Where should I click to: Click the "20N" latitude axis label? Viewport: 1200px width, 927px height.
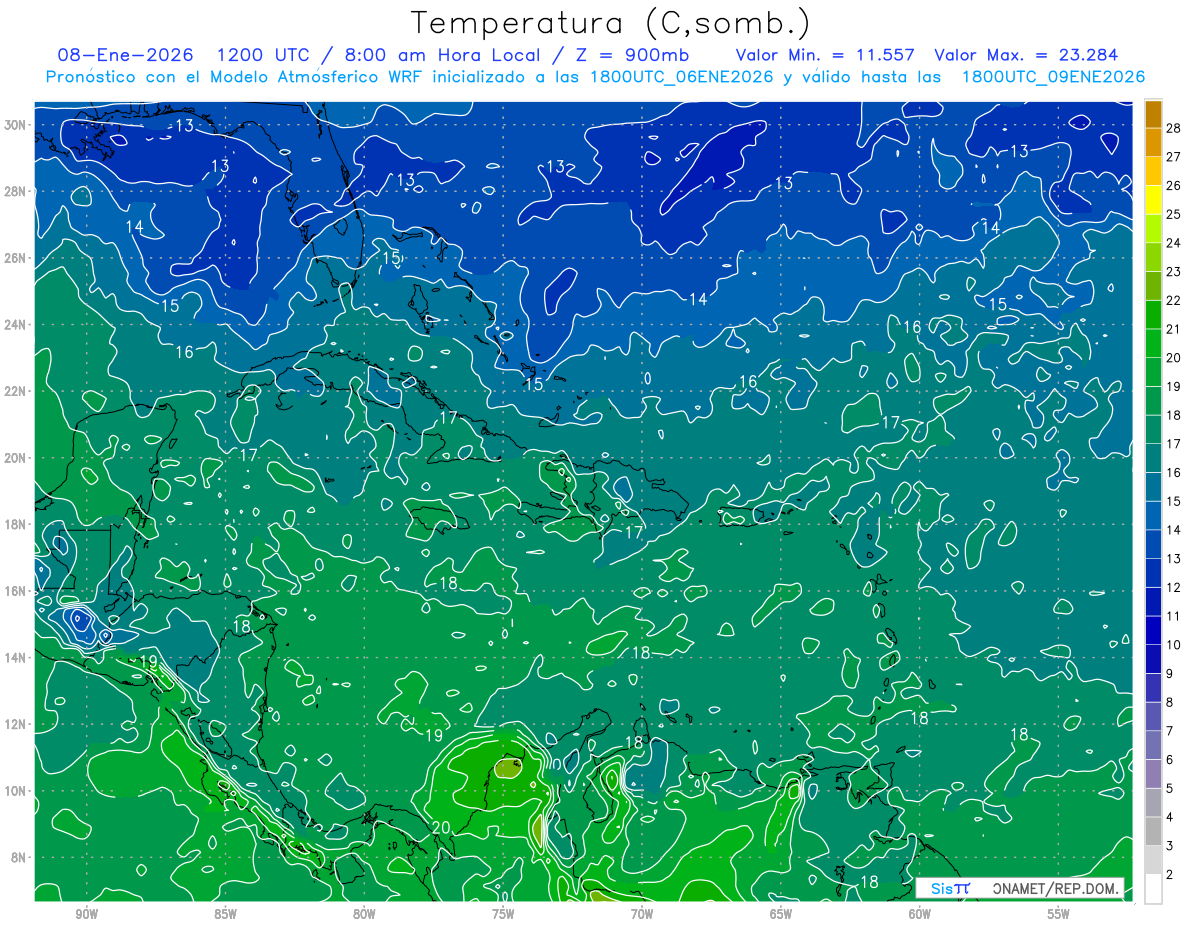(15, 457)
